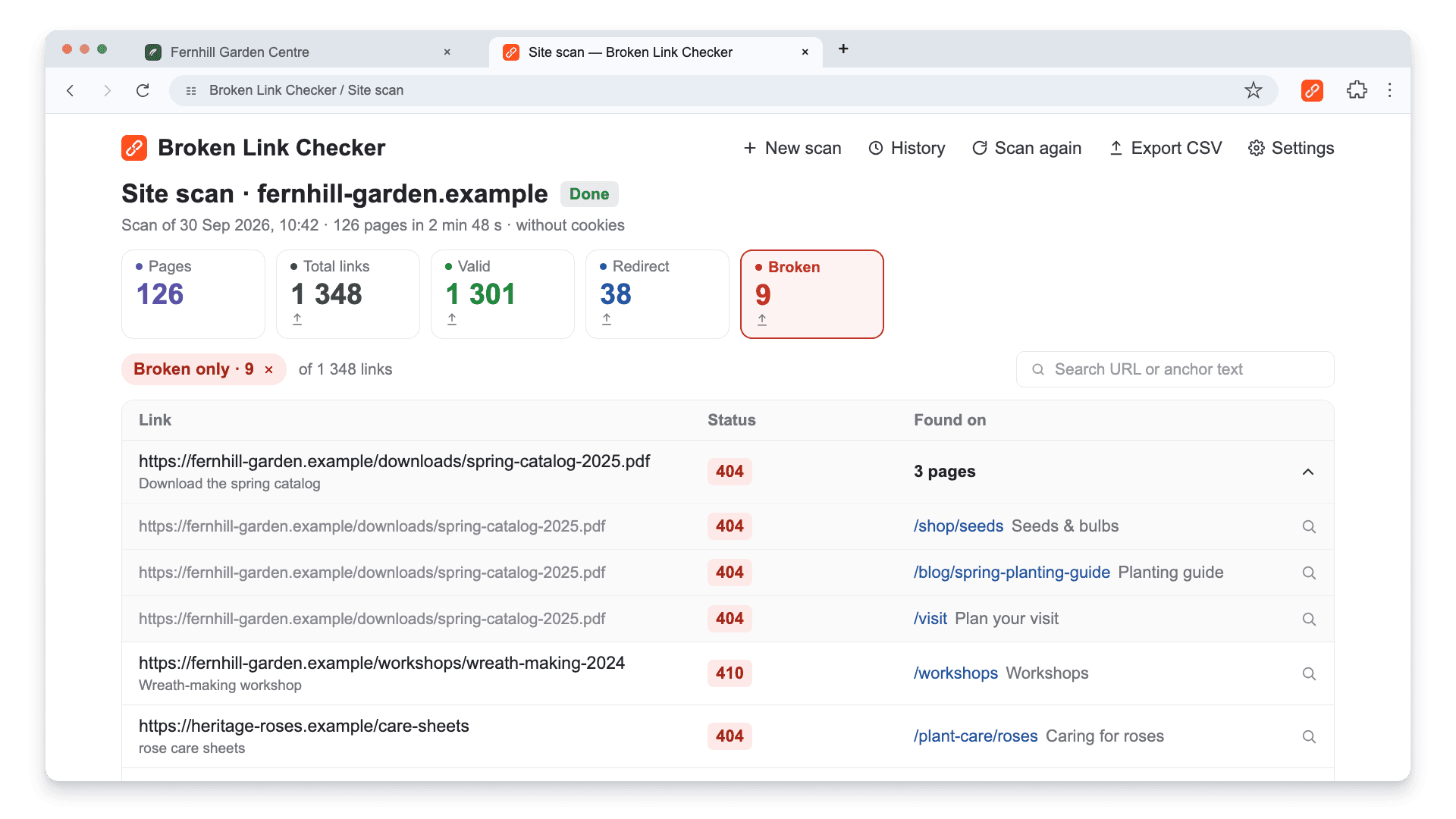Click Export CSV

(1166, 148)
